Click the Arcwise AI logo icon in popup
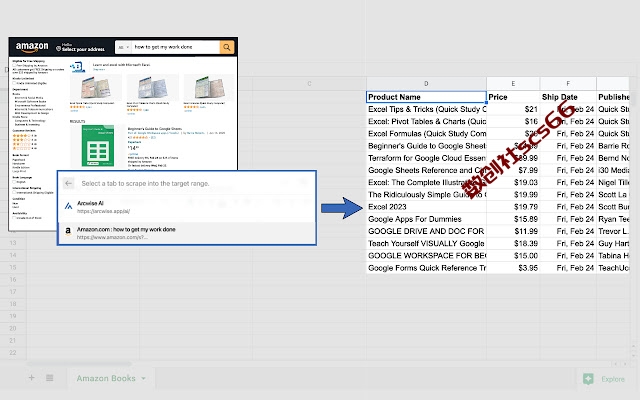640x400 pixels. 68,207
